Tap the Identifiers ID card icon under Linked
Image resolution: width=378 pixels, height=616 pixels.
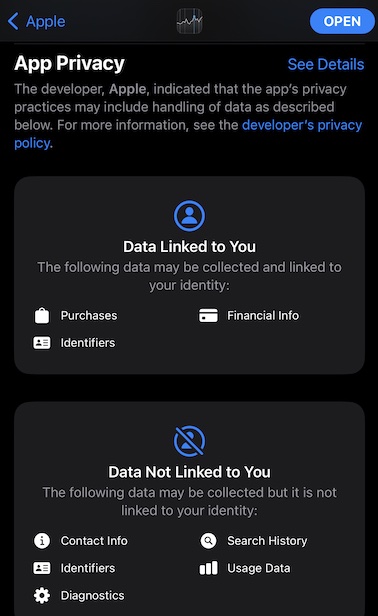pyautogui.click(x=42, y=343)
